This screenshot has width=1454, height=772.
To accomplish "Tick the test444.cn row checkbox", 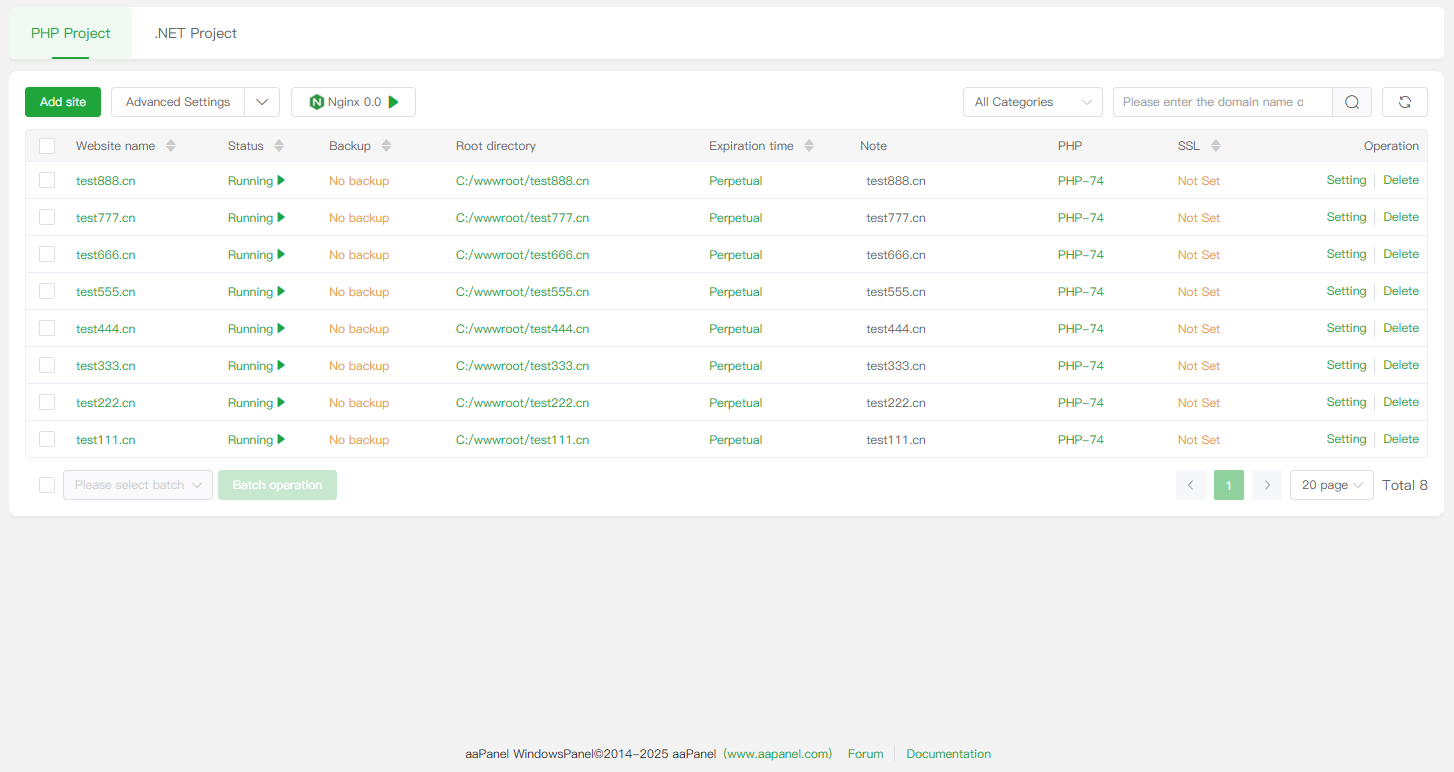I will tap(47, 328).
